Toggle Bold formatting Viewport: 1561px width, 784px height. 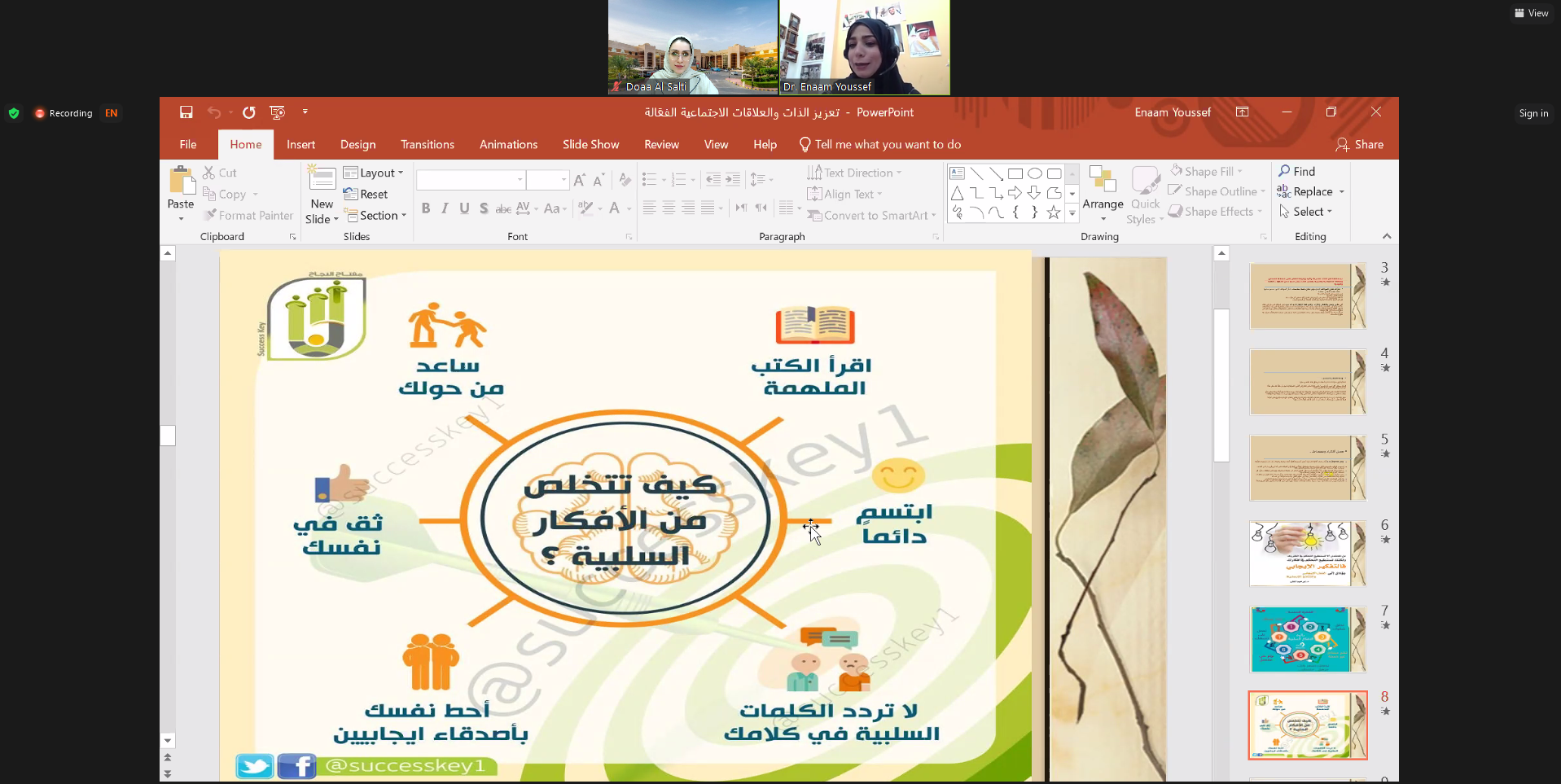pyautogui.click(x=426, y=208)
